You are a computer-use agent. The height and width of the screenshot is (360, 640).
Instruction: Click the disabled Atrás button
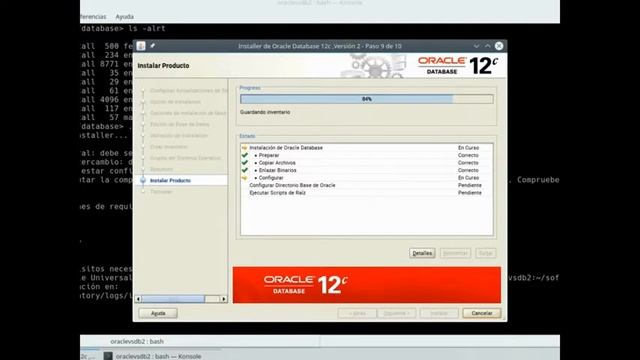pyautogui.click(x=357, y=313)
